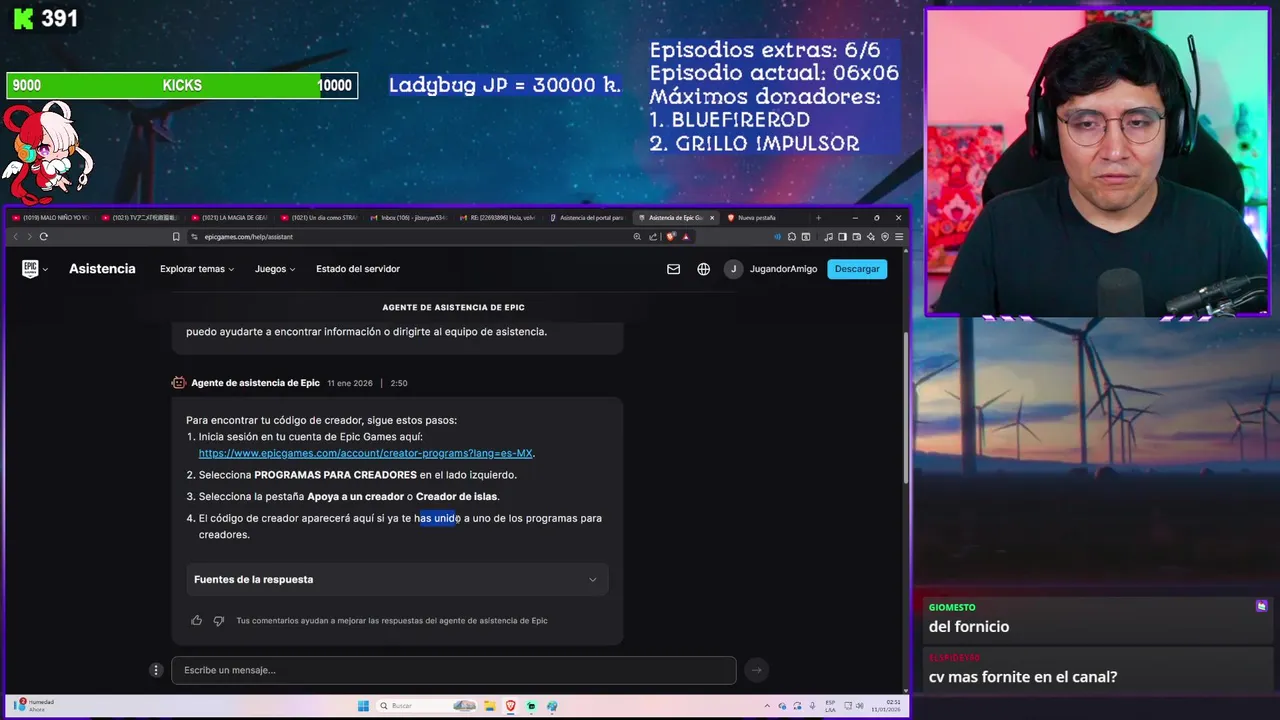Screen dimensions: 1280x720
Task: Click the Epic Games logo
Action: pyautogui.click(x=30, y=268)
